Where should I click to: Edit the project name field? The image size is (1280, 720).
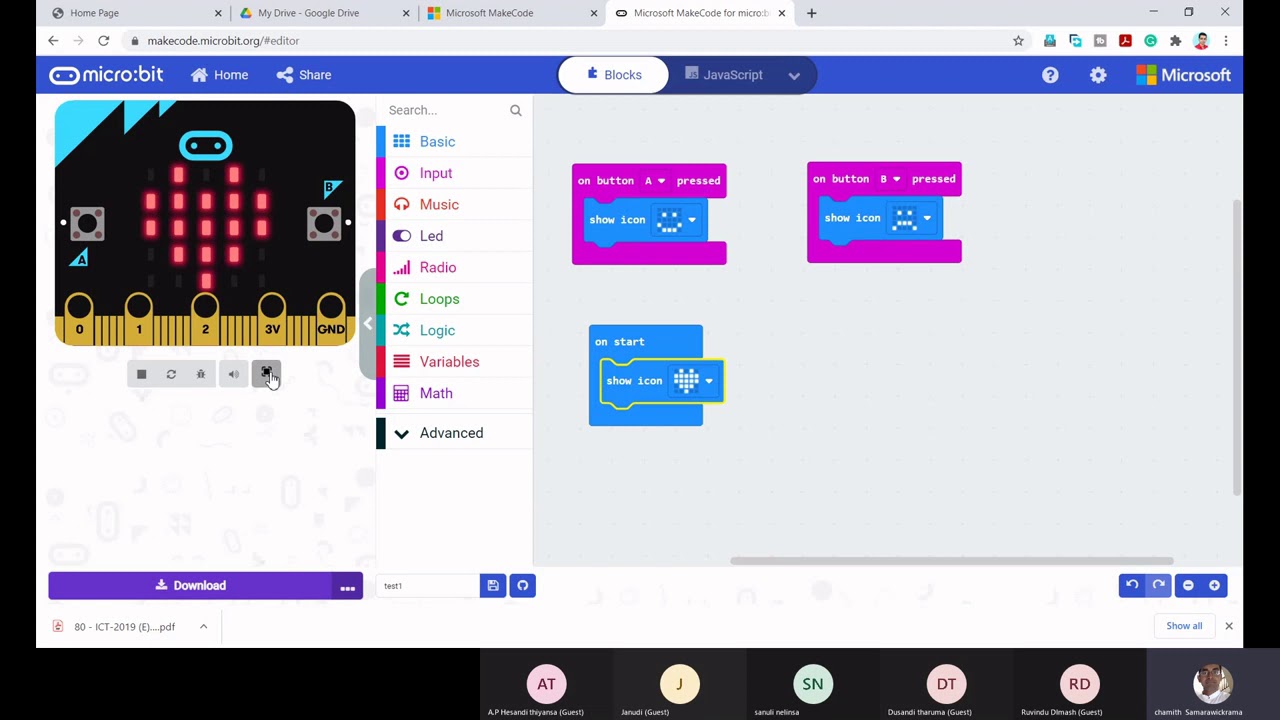point(428,586)
